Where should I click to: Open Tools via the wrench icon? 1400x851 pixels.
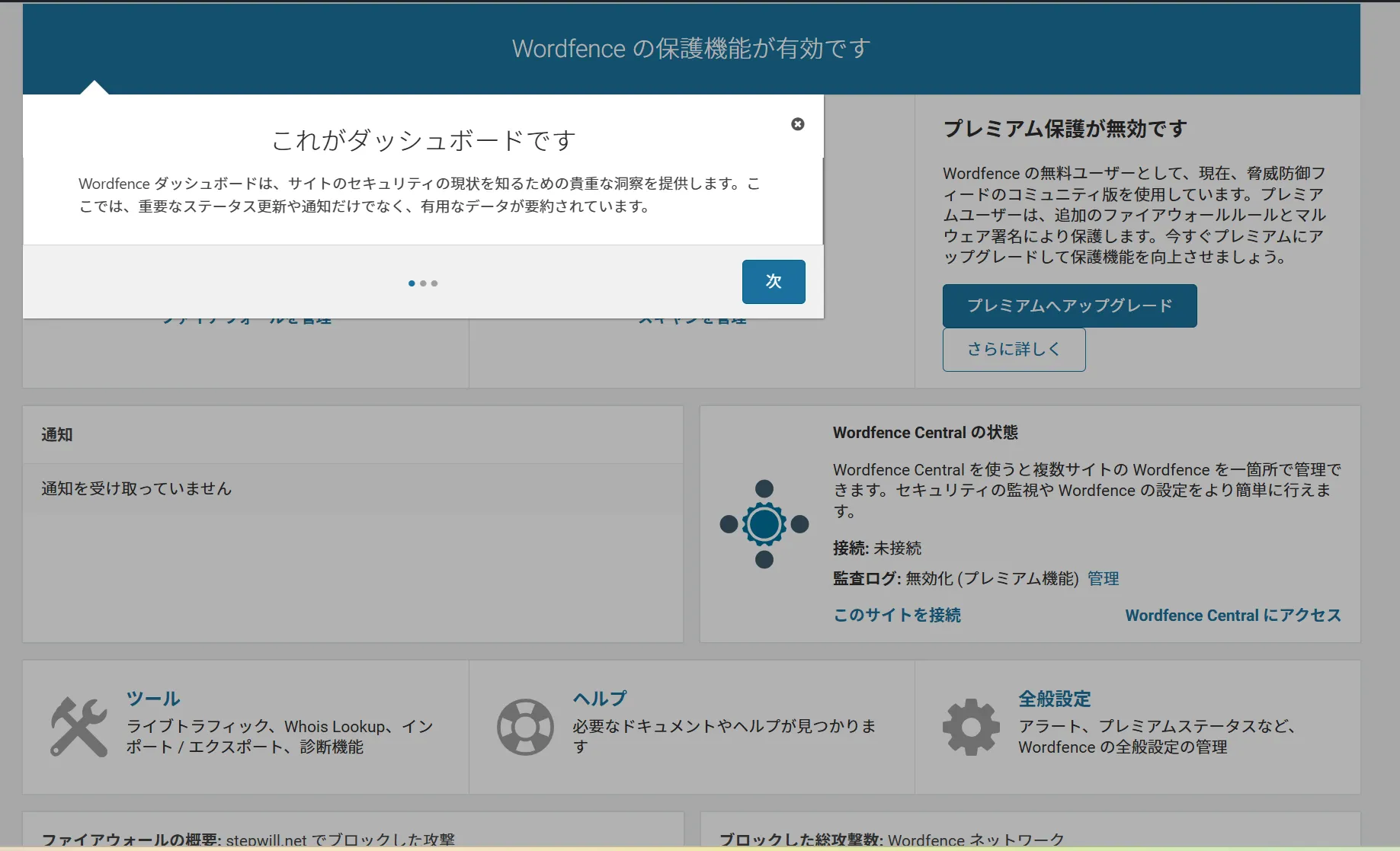78,726
